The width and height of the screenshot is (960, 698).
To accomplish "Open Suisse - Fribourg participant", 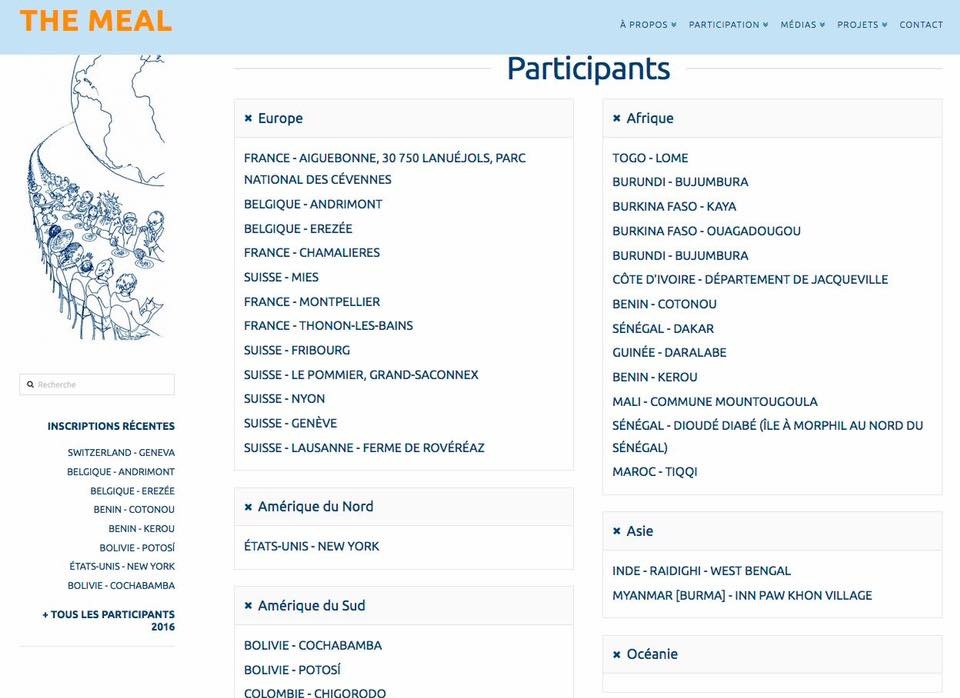I will [297, 350].
